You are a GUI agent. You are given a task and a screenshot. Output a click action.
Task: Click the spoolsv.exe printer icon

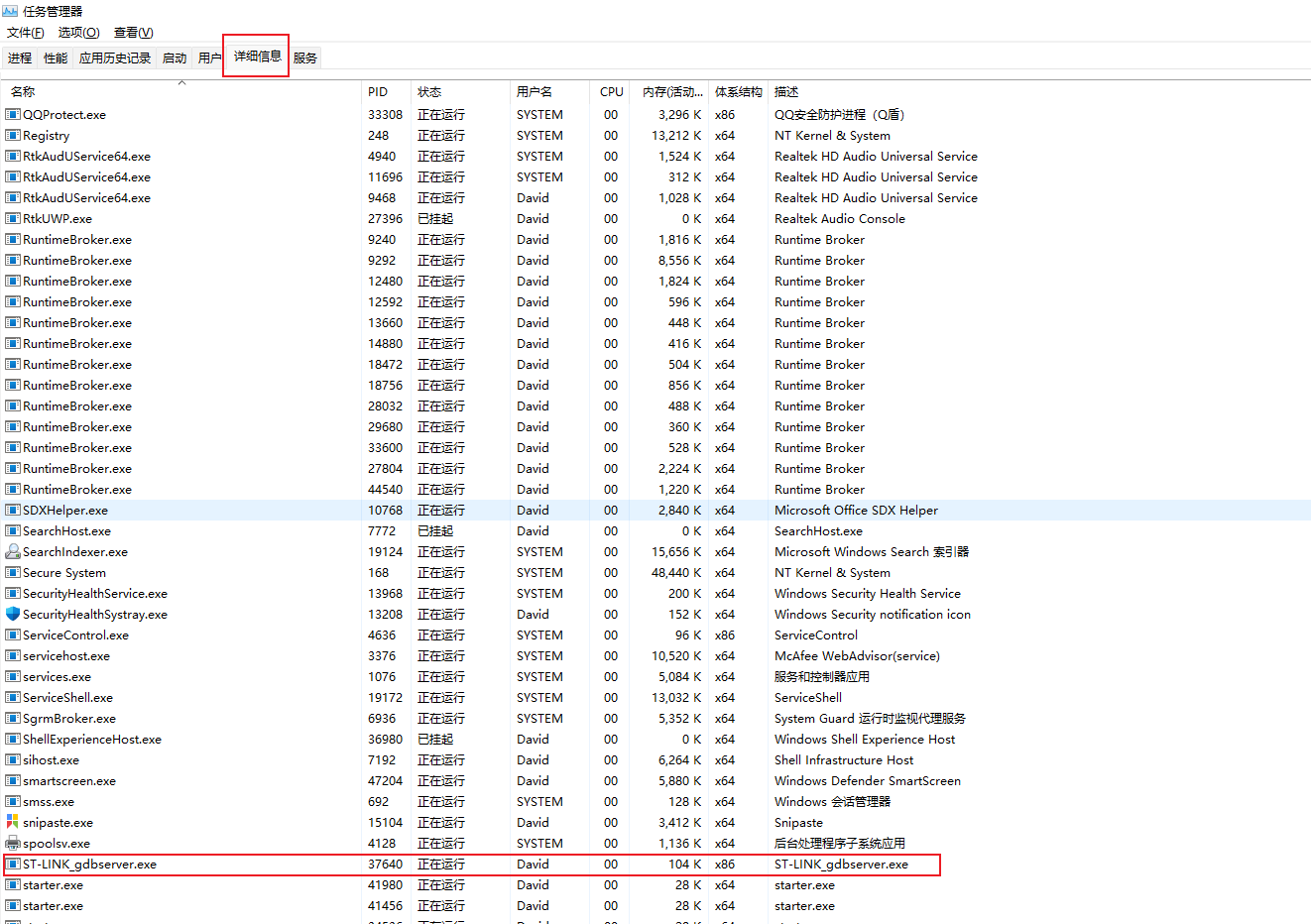(13, 843)
